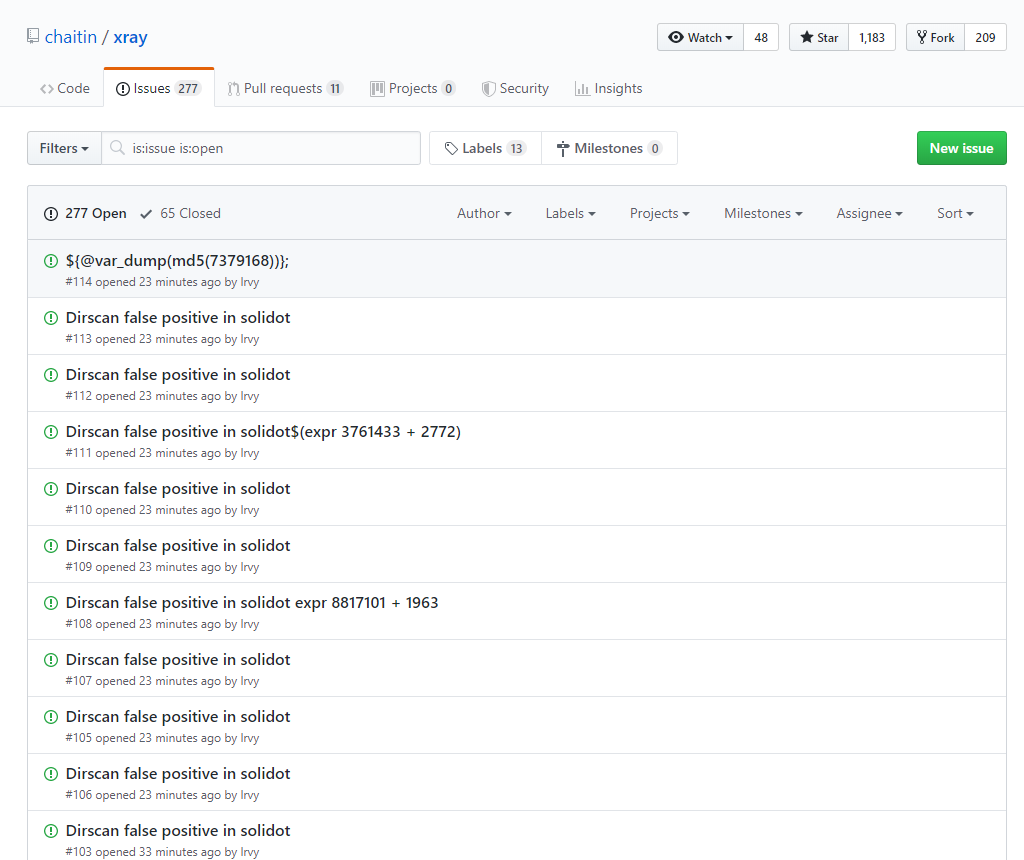Open the Pull requests tab
Viewport: 1024px width, 860px height.
pos(285,88)
